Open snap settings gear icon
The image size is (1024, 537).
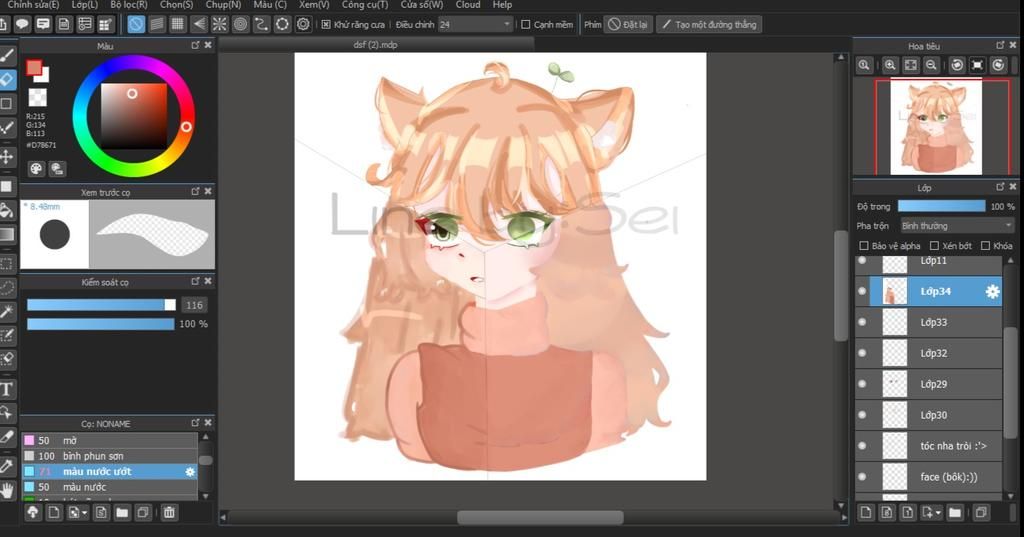click(x=303, y=24)
